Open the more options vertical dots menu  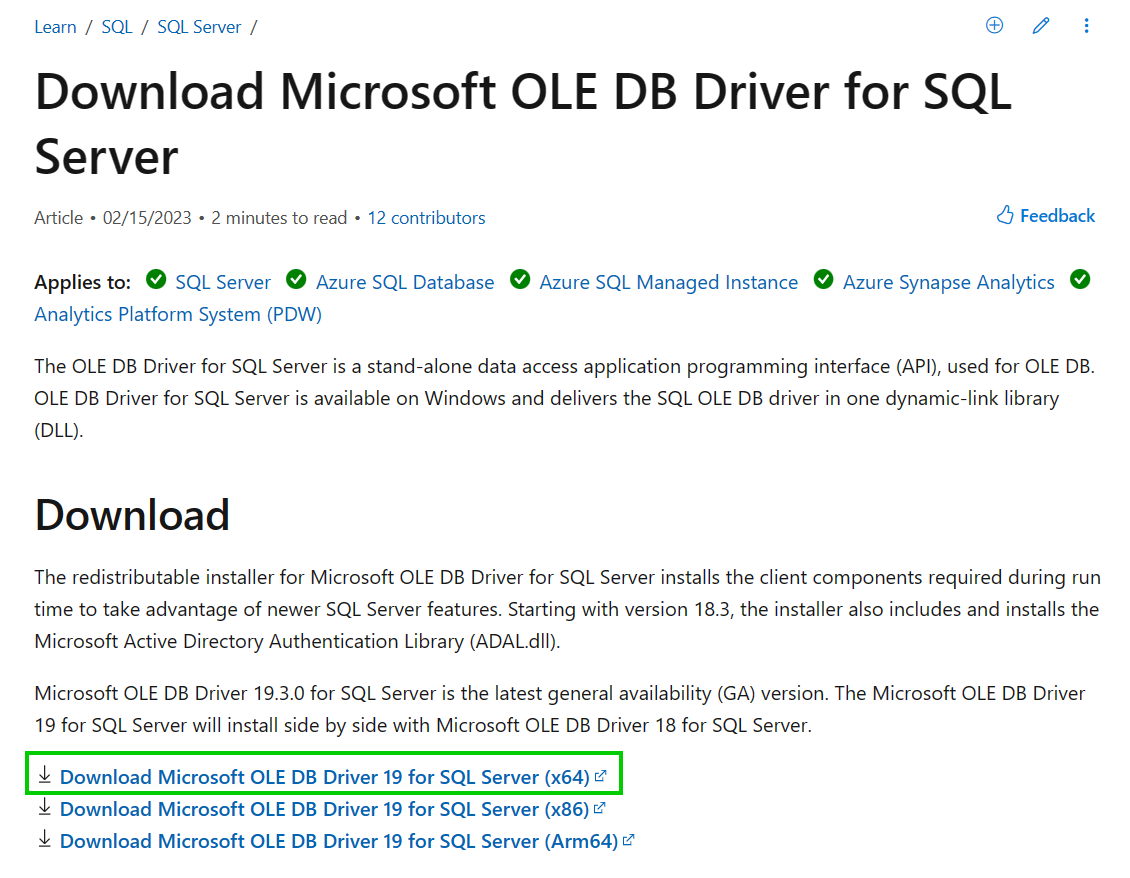1086,26
